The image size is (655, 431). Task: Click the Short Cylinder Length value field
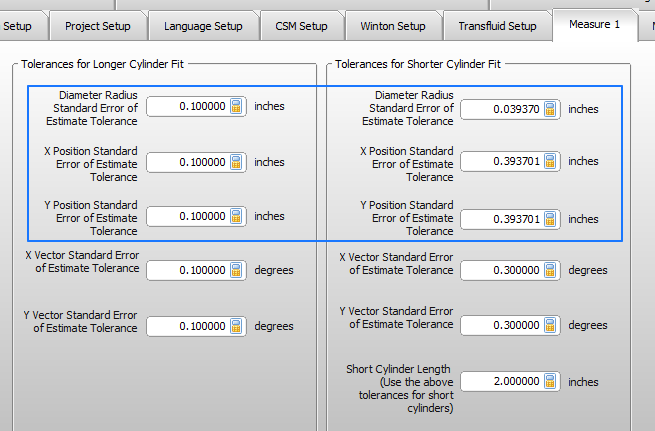502,382
